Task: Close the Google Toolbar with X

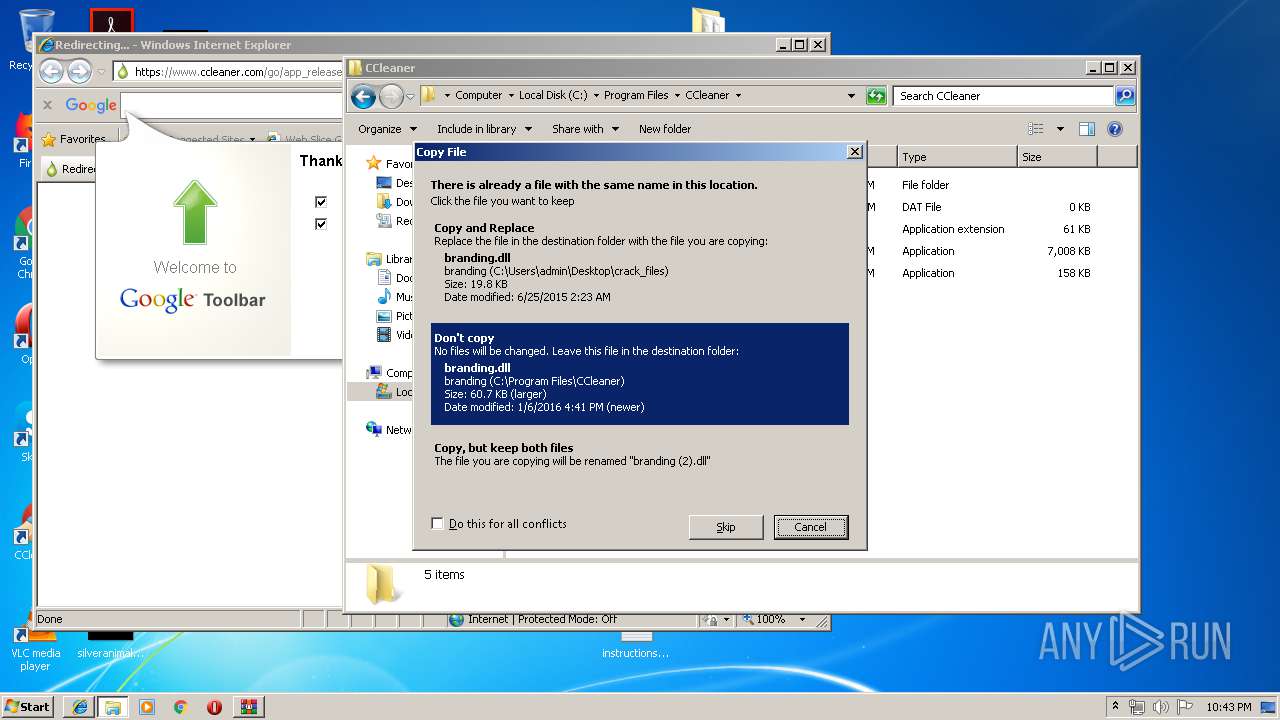Action: coord(47,105)
